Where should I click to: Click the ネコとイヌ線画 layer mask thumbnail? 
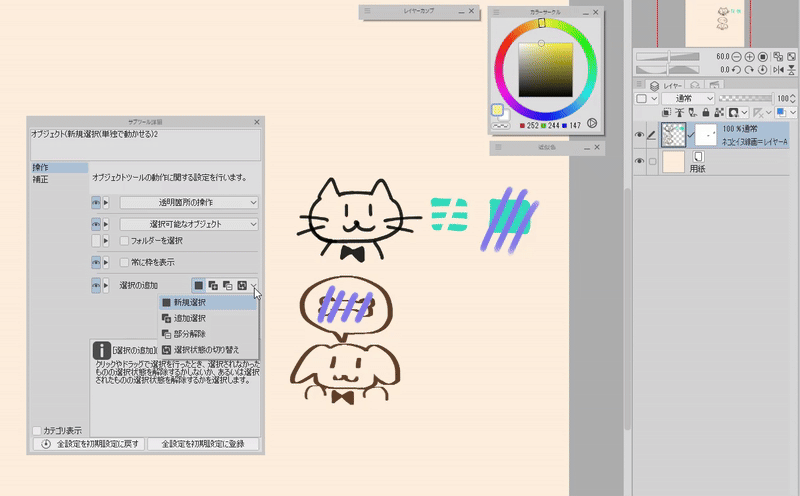[706, 135]
